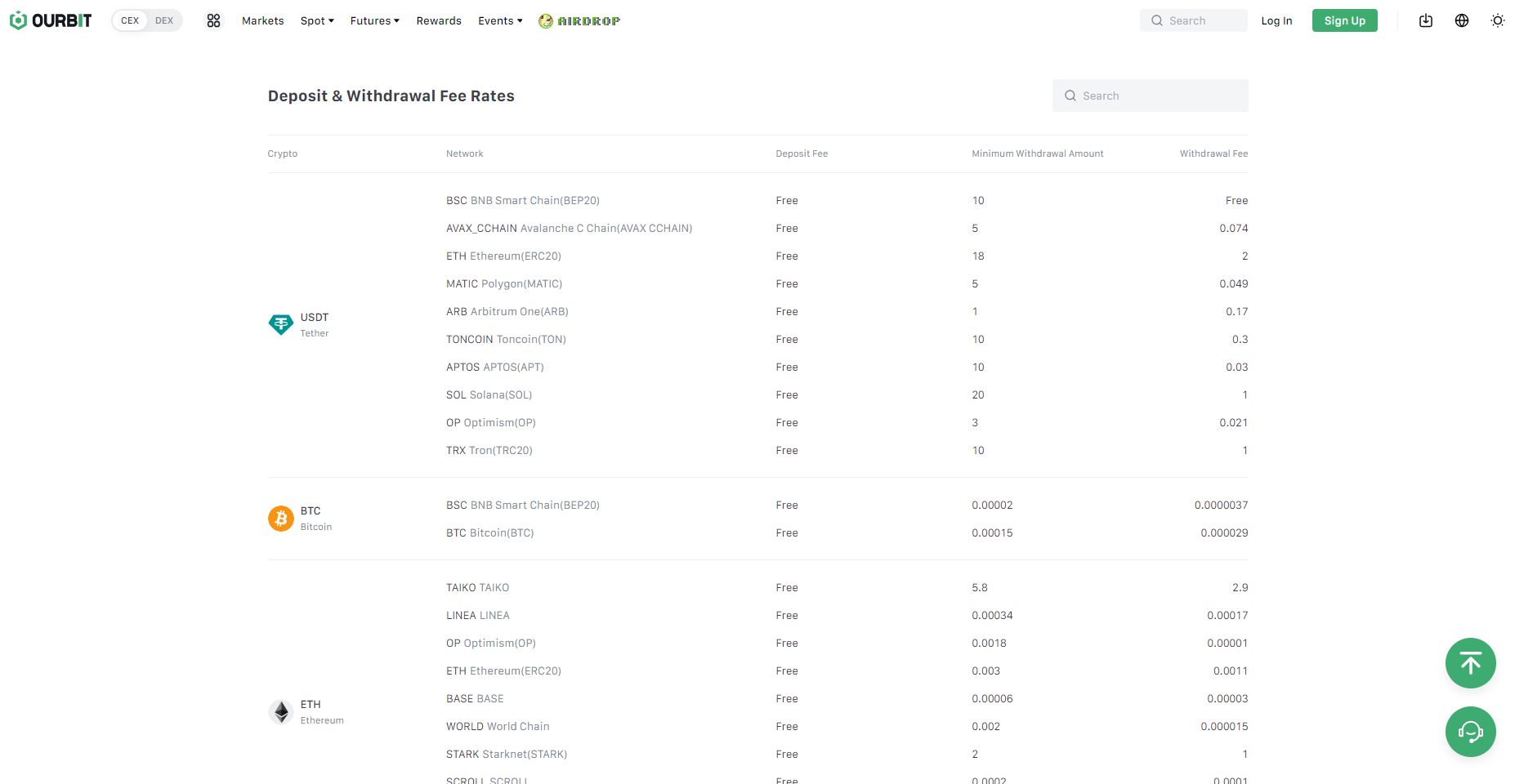Screen dimensions: 1515x784
Task: Open the apps grid menu icon
Action: 213,20
